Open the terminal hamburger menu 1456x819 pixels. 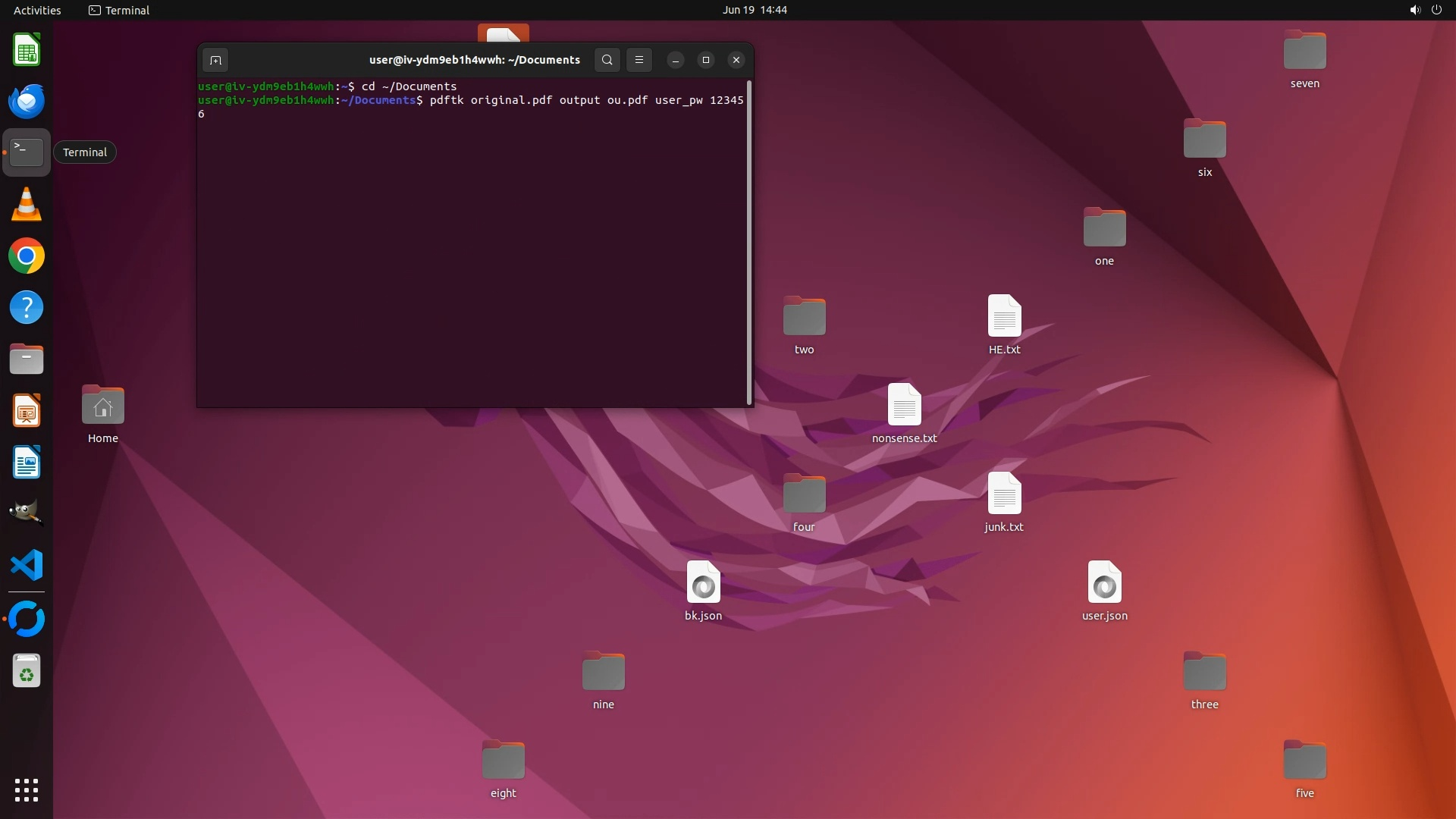pyautogui.click(x=639, y=60)
